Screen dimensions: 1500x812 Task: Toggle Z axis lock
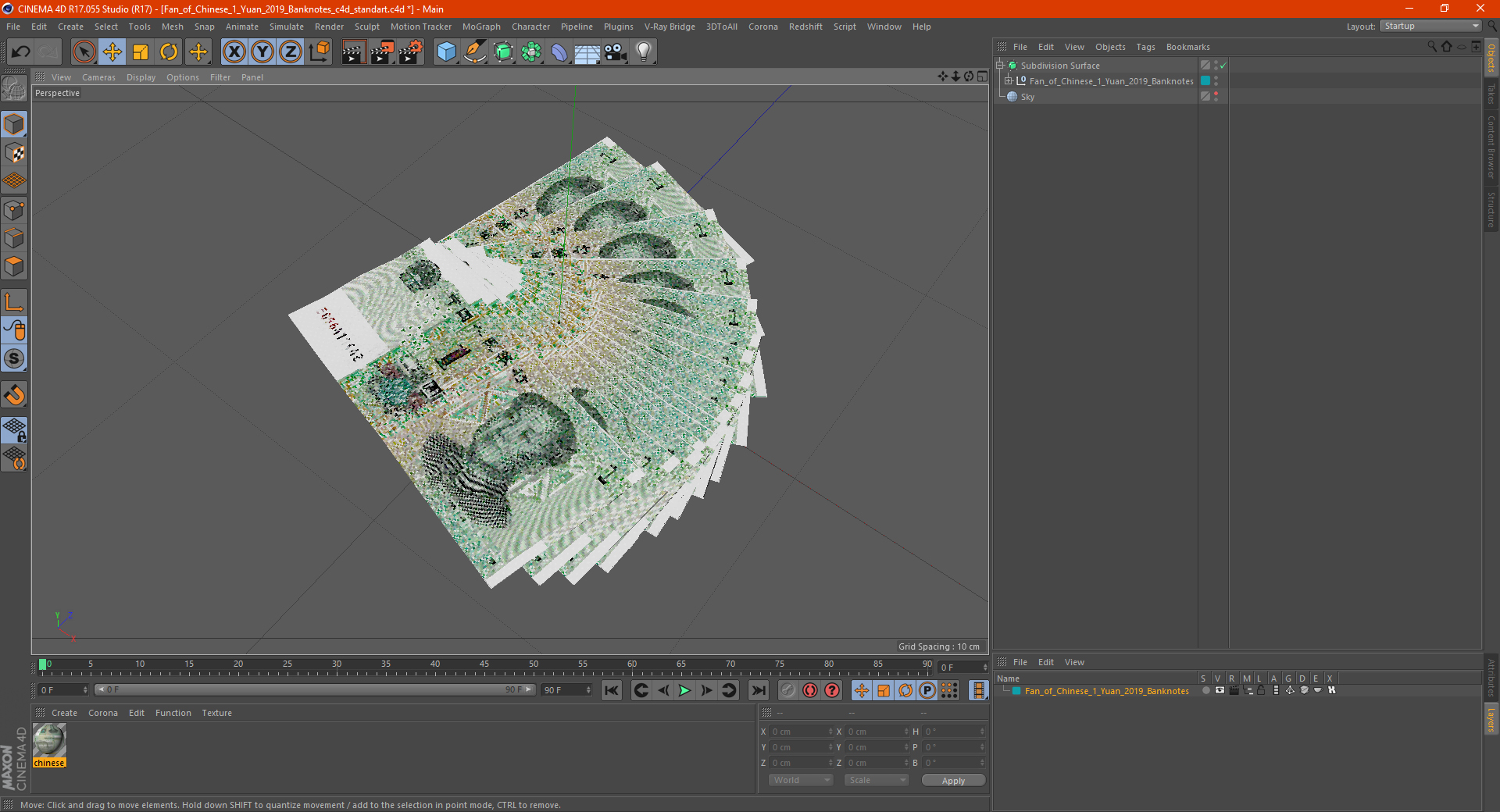tap(291, 52)
